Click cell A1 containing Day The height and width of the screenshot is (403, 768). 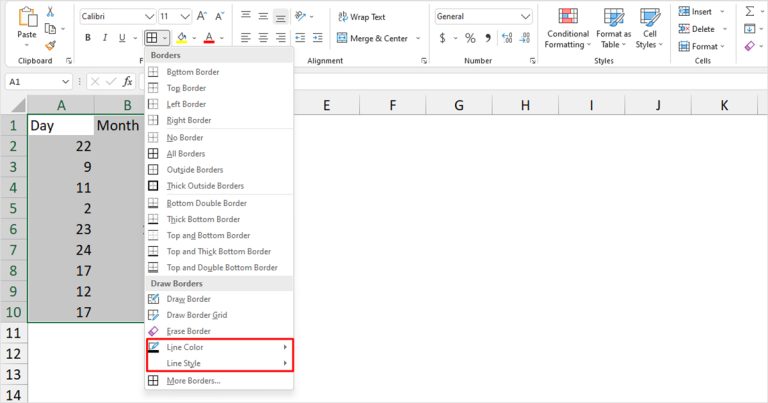click(61, 125)
